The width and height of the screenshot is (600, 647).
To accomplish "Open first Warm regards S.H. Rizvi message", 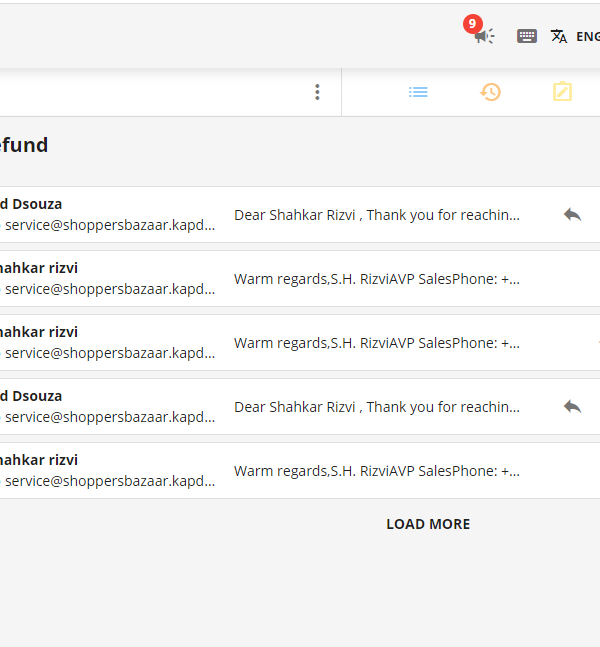I will point(377,279).
